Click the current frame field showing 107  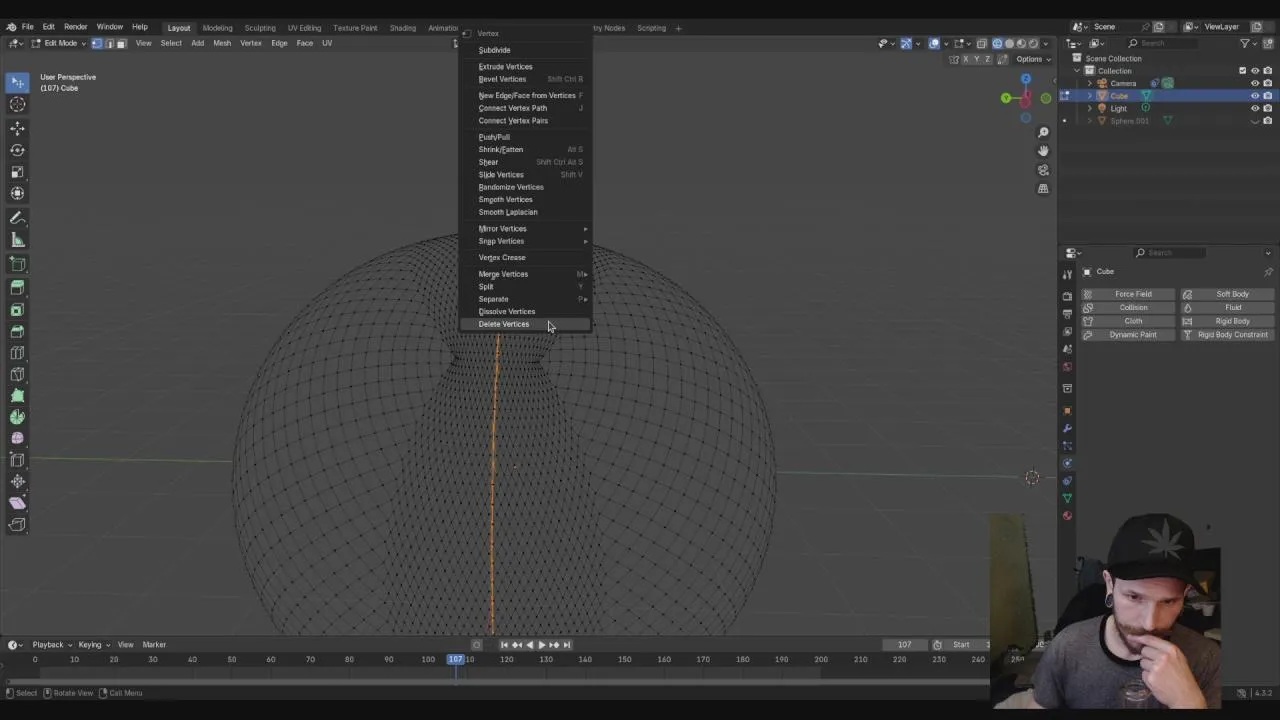(x=904, y=645)
